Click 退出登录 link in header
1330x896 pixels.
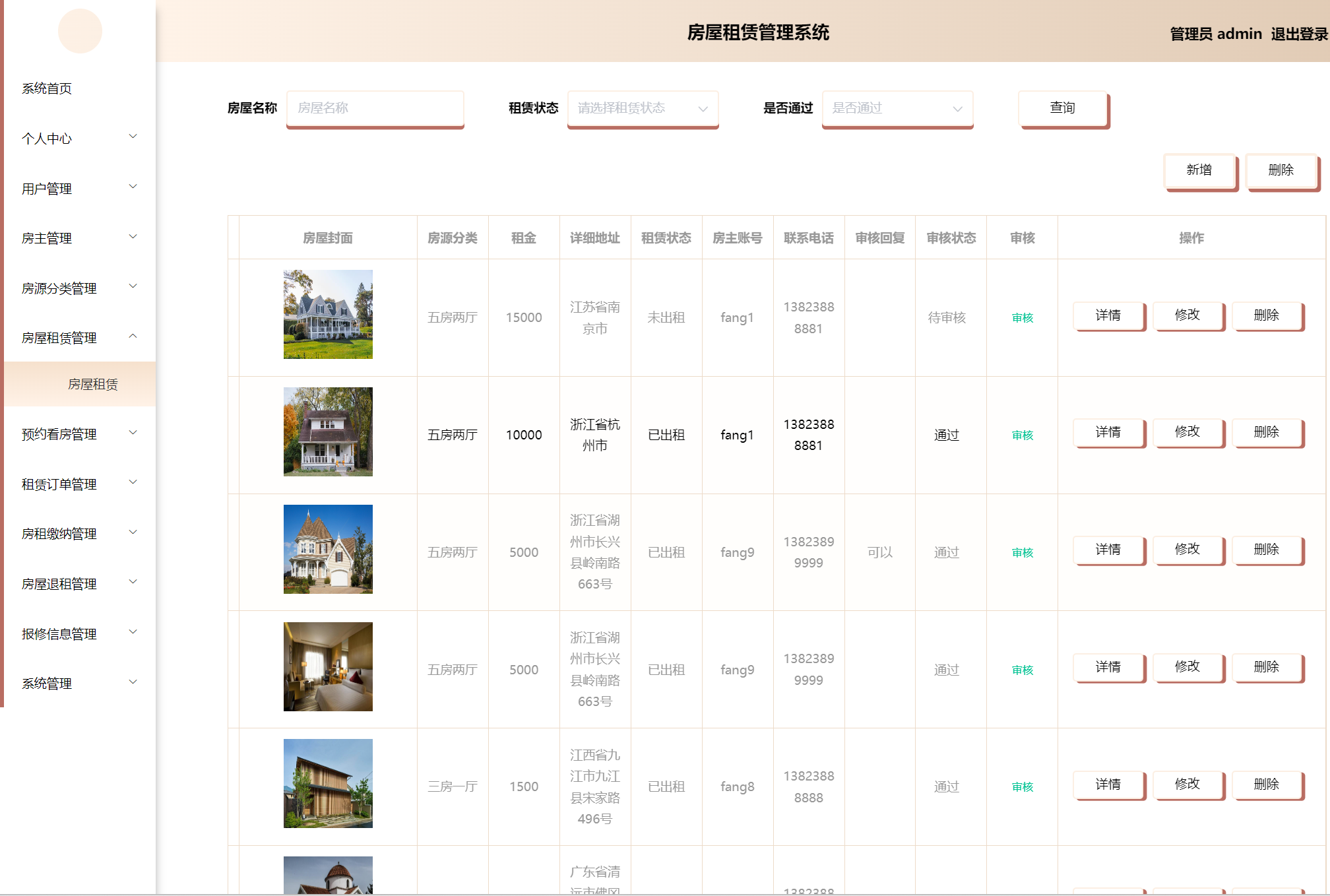tap(1298, 34)
